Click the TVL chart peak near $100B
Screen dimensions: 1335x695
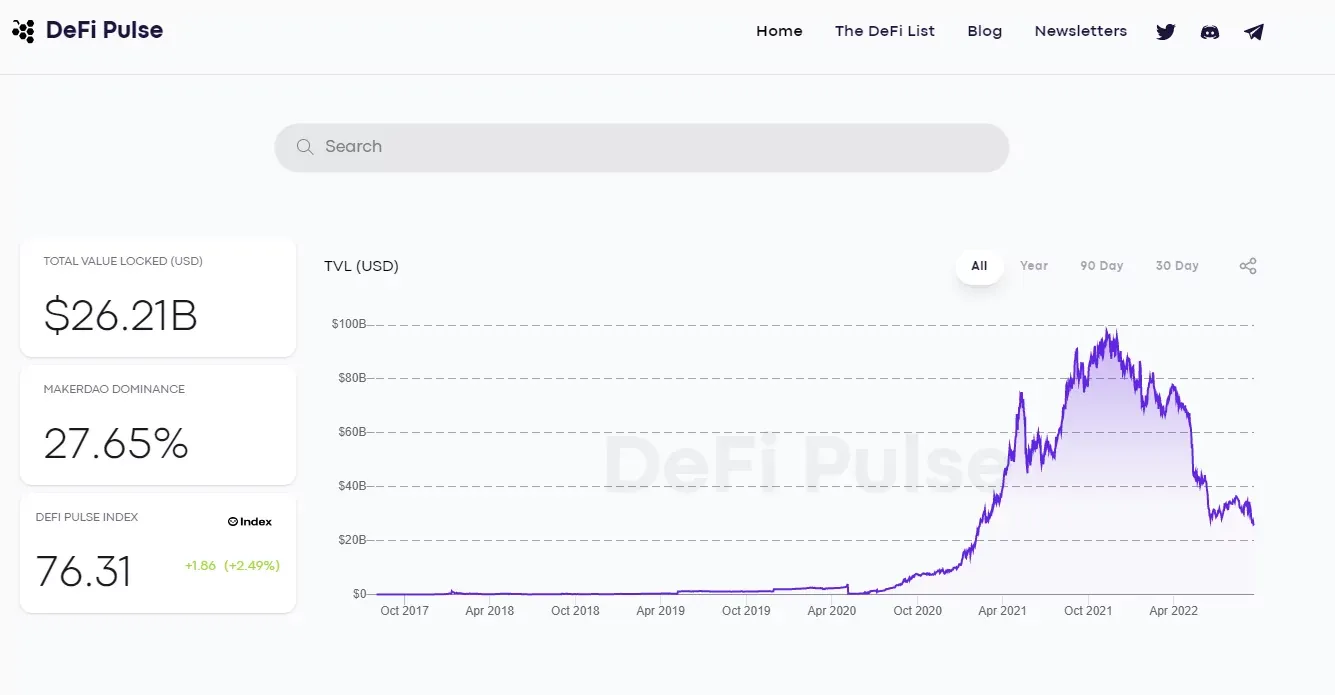pyautogui.click(x=1108, y=330)
